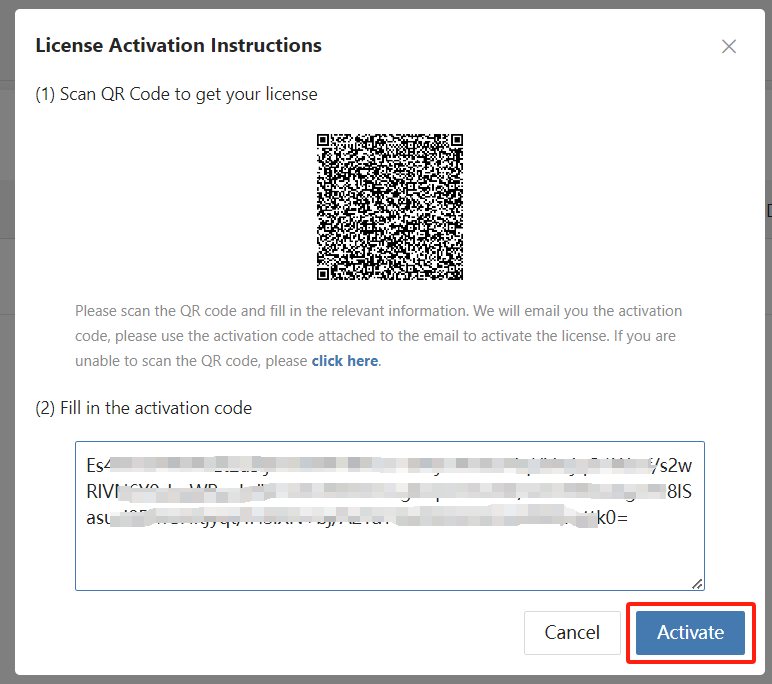Image resolution: width=772 pixels, height=684 pixels.
Task: Open the 'click here' link
Action: point(345,361)
